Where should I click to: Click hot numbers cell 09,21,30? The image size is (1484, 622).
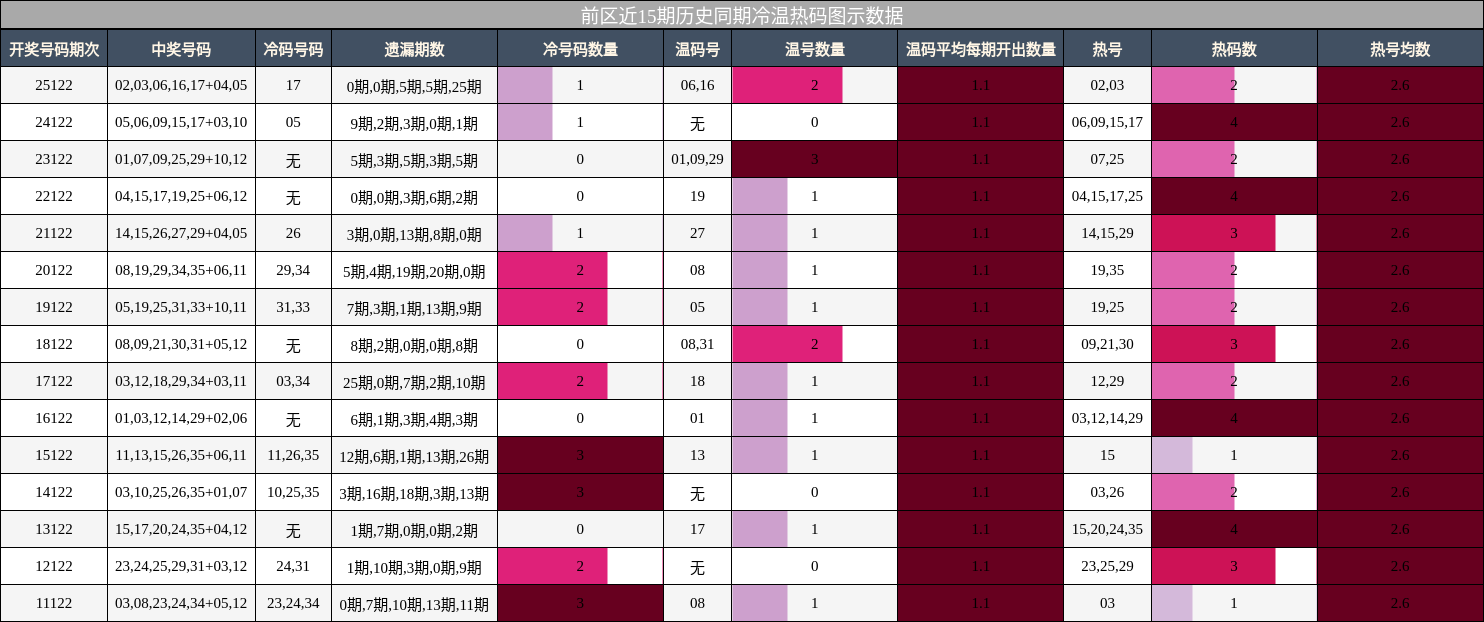pyautogui.click(x=1107, y=345)
